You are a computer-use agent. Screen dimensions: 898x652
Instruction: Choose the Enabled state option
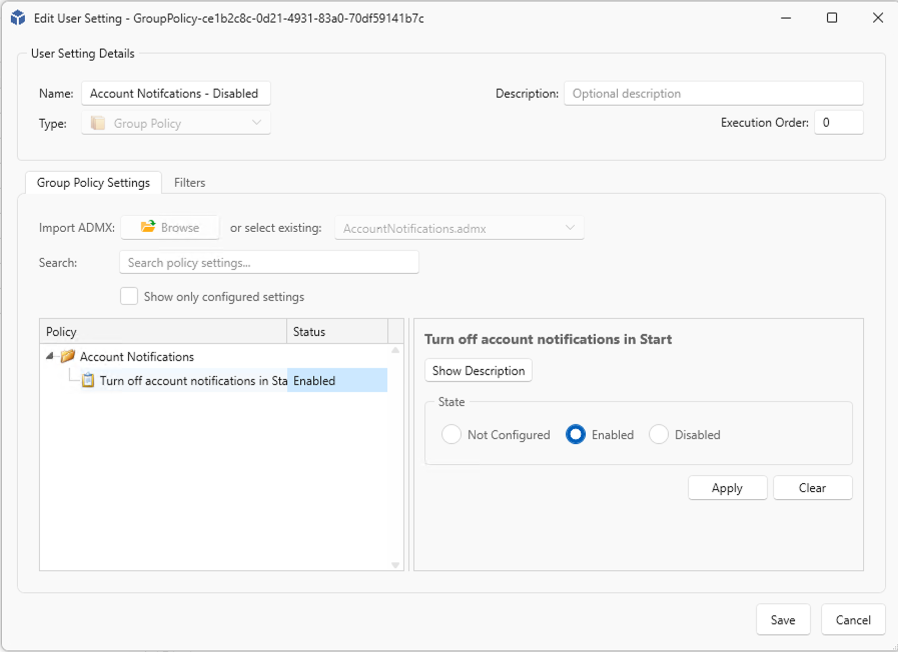(x=575, y=435)
